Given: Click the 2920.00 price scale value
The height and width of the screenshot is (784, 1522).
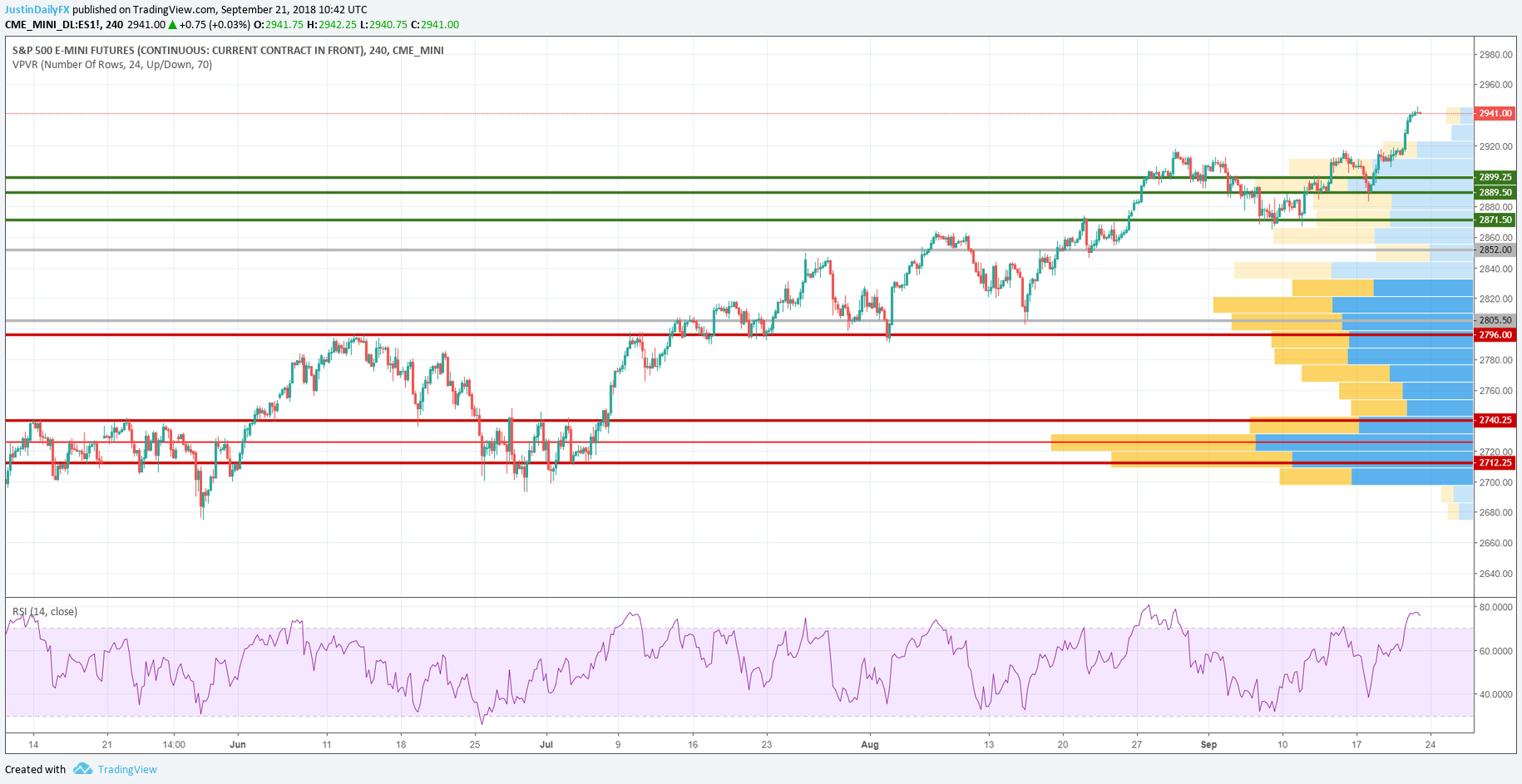Looking at the screenshot, I should click(1495, 146).
